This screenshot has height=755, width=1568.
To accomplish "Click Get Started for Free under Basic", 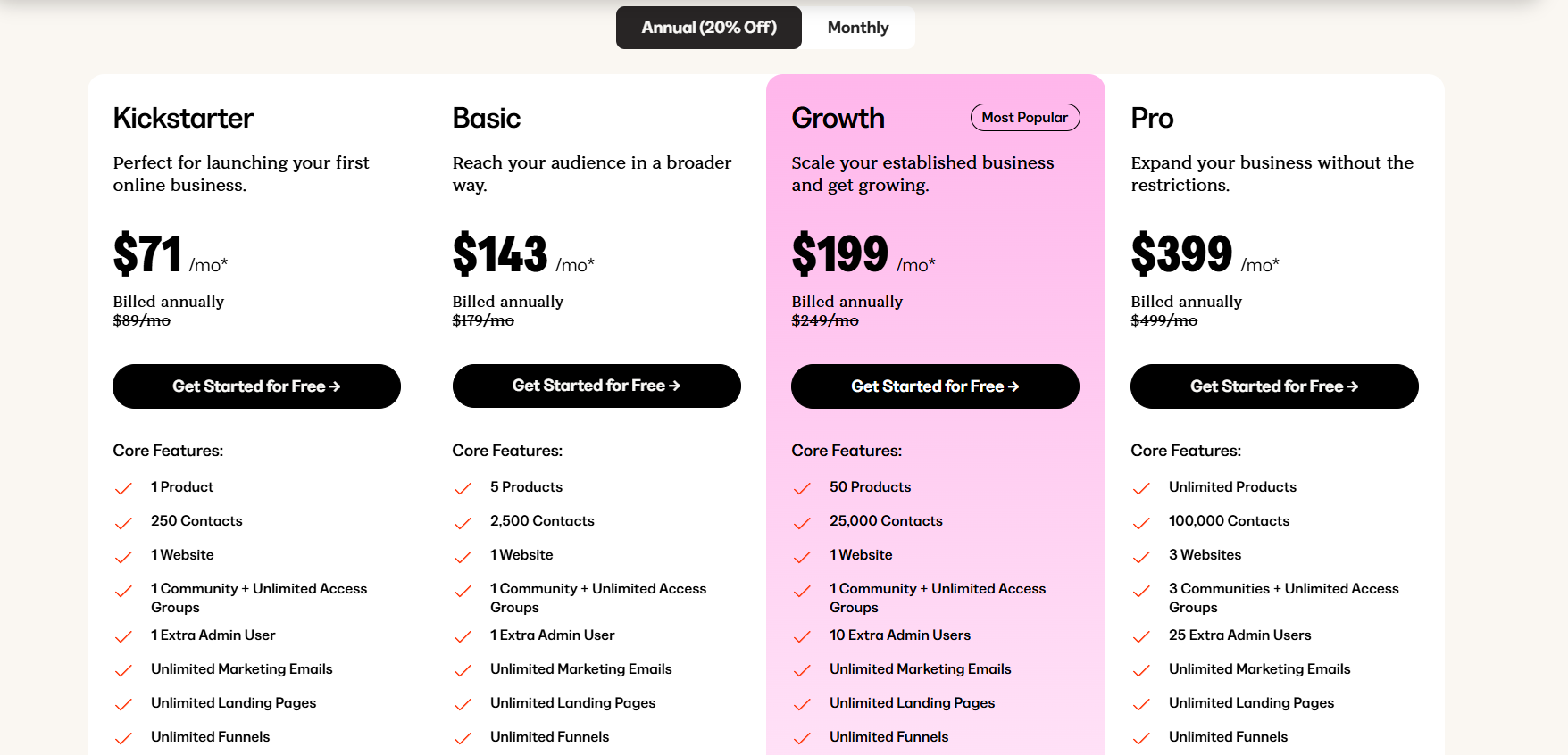I will click(596, 386).
